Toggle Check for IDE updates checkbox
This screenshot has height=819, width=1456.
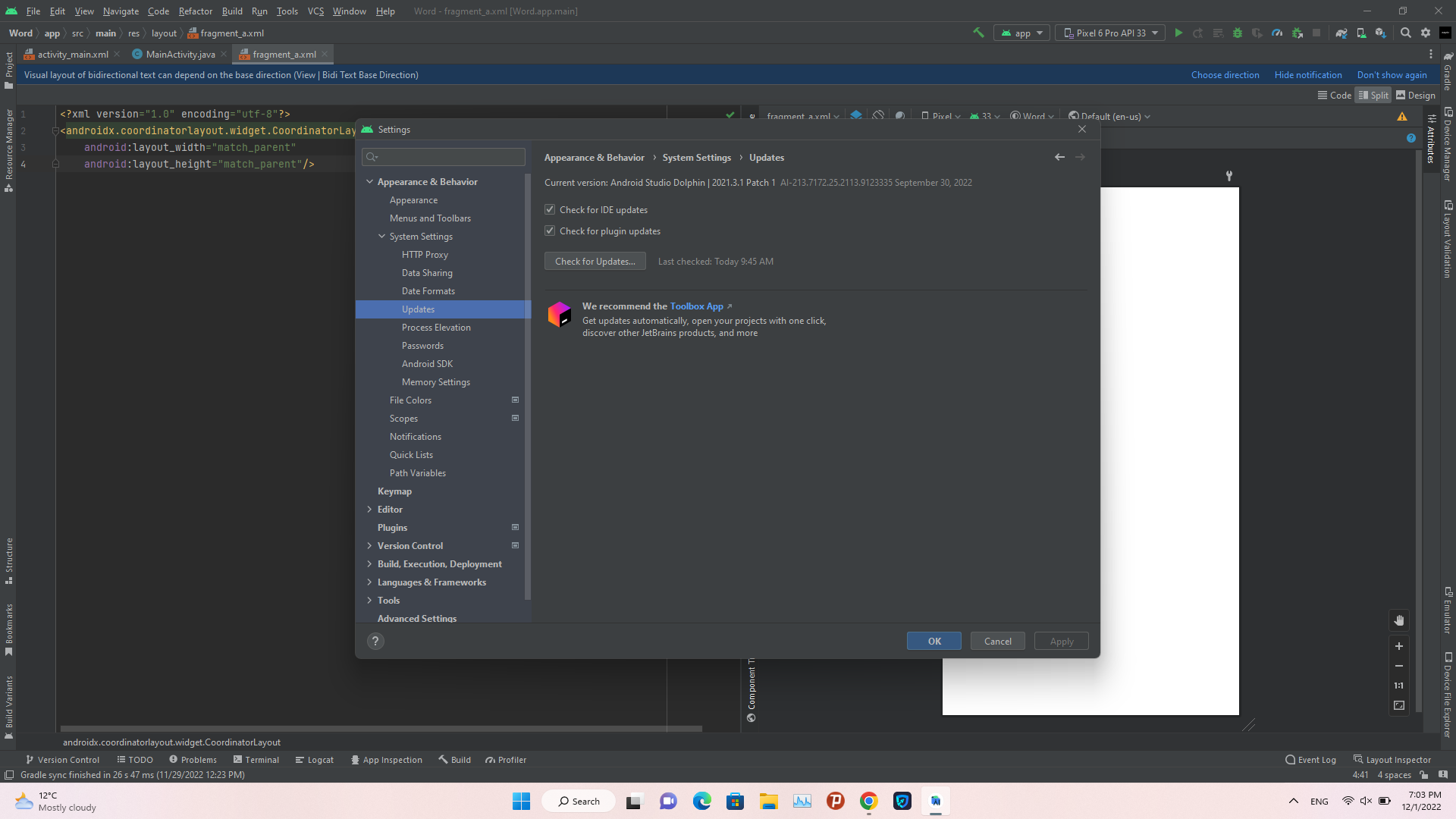coord(550,209)
